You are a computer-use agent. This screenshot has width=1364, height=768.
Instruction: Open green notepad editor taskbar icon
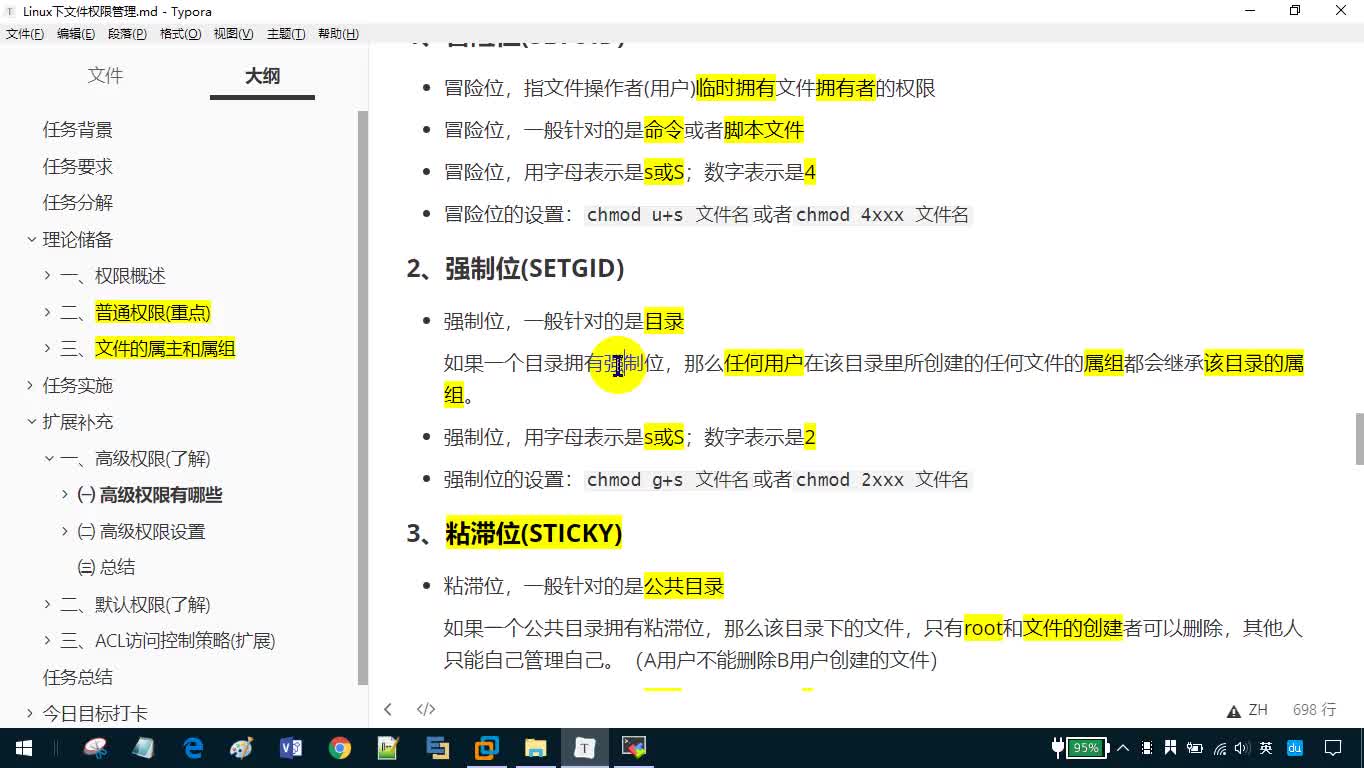[x=388, y=747]
